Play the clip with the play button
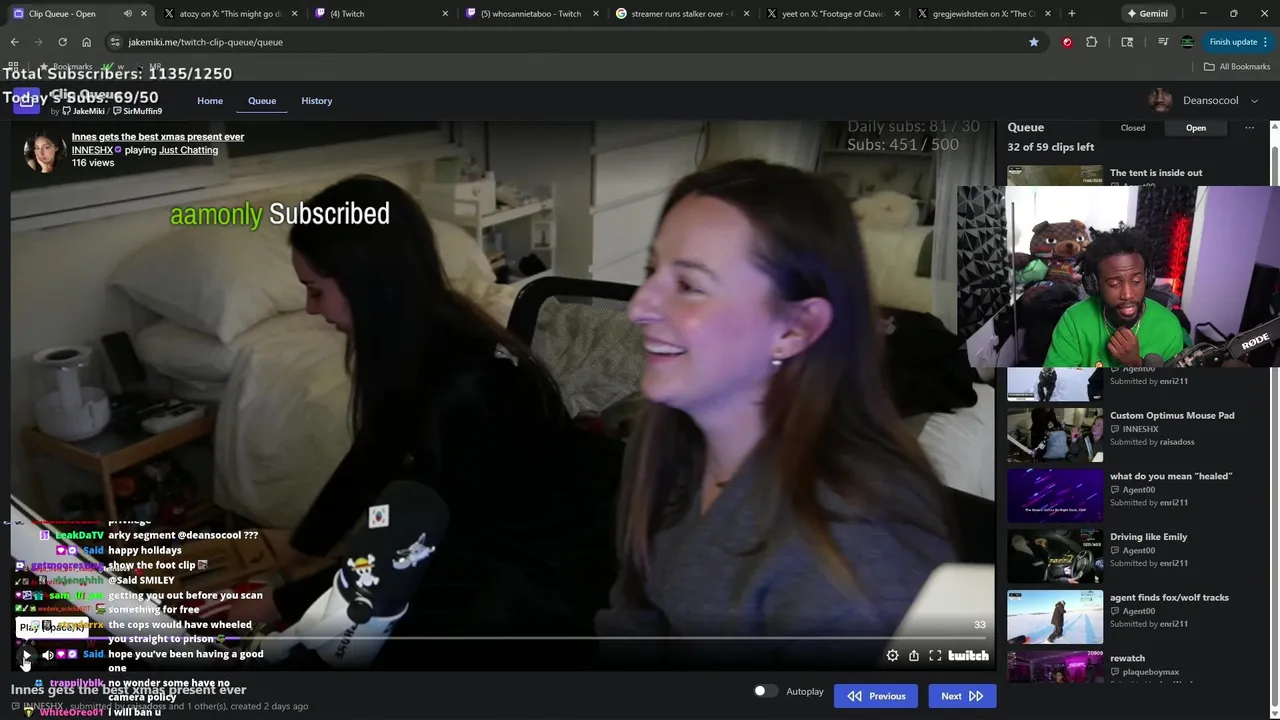1280x720 pixels. 26,656
